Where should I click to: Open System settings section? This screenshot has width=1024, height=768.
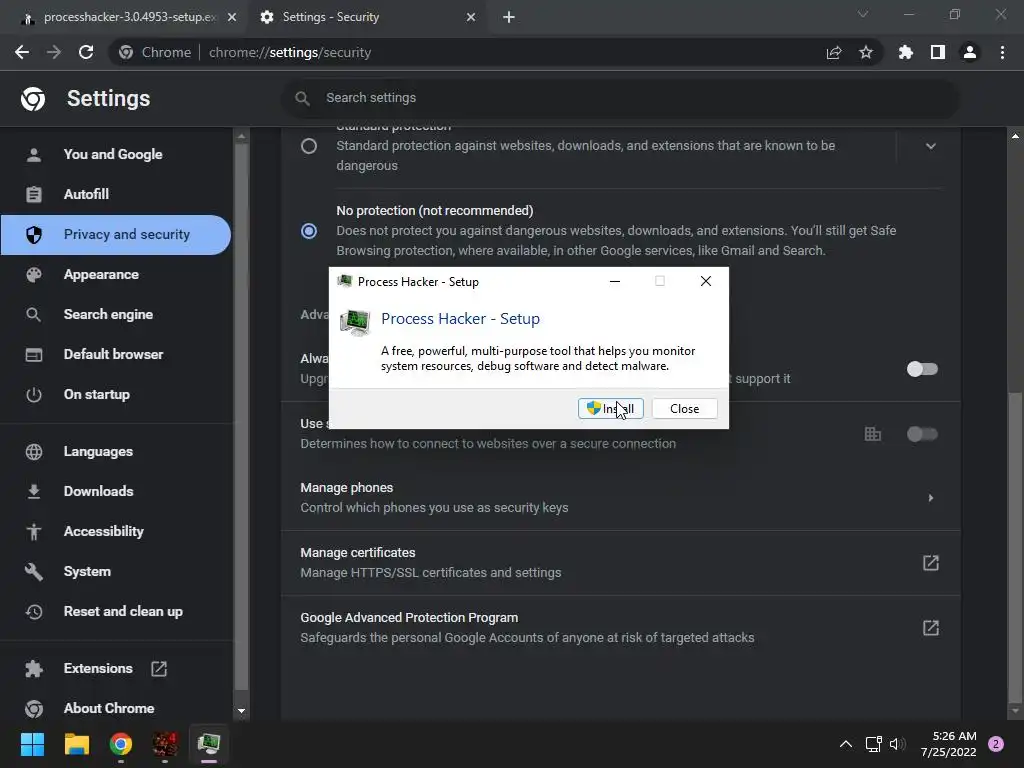116,571
